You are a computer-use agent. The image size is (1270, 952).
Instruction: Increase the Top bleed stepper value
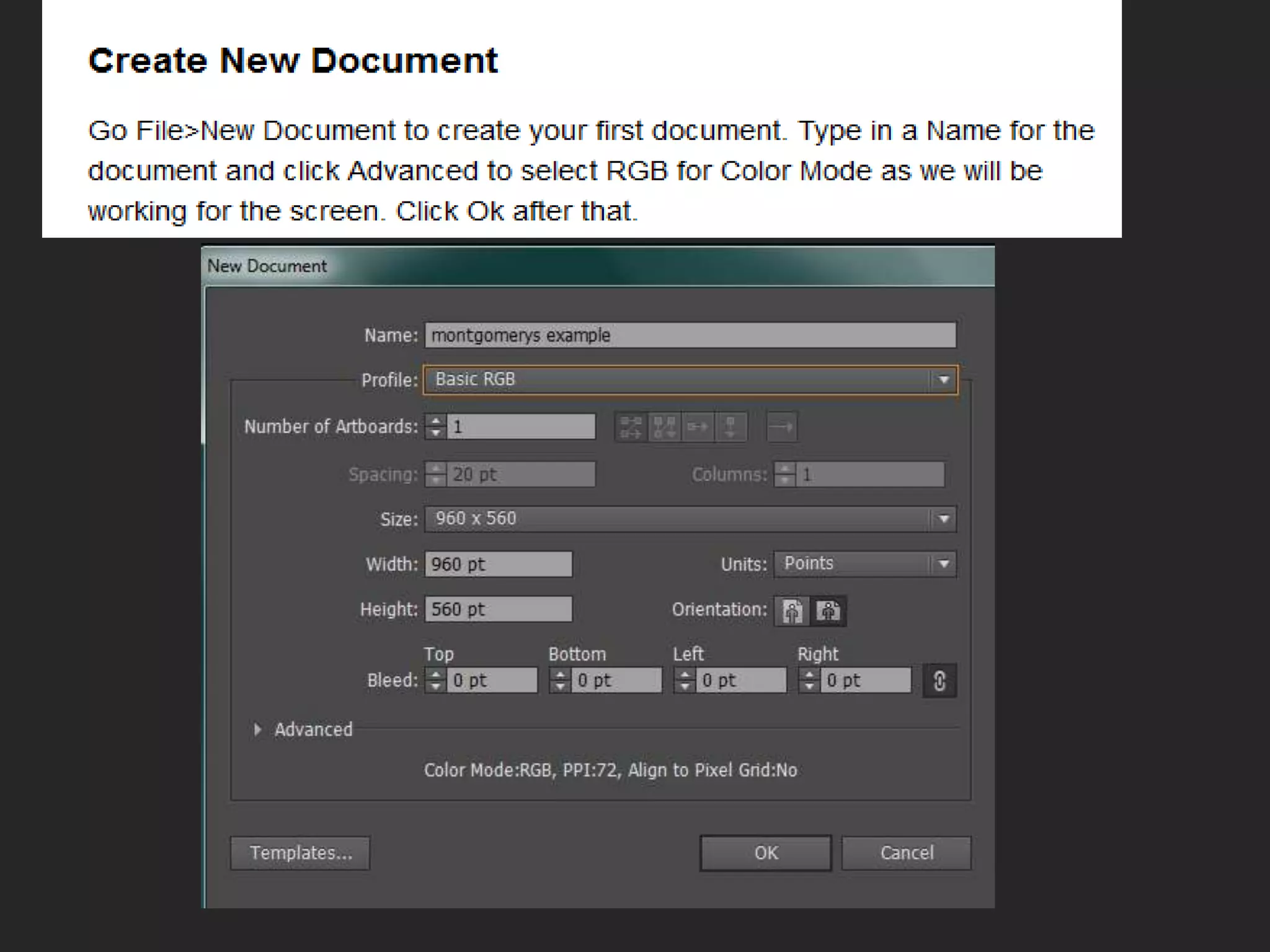pyautogui.click(x=436, y=674)
